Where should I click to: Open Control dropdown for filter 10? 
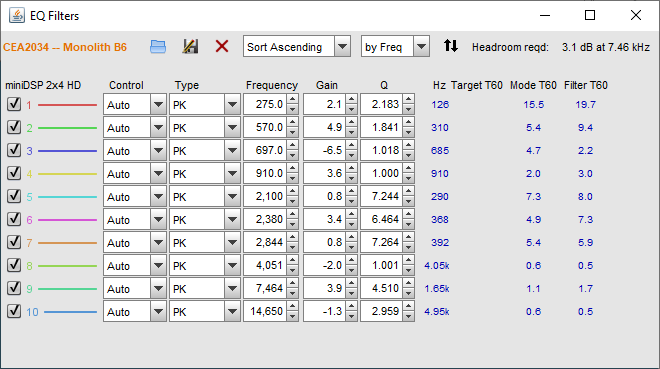click(x=135, y=311)
